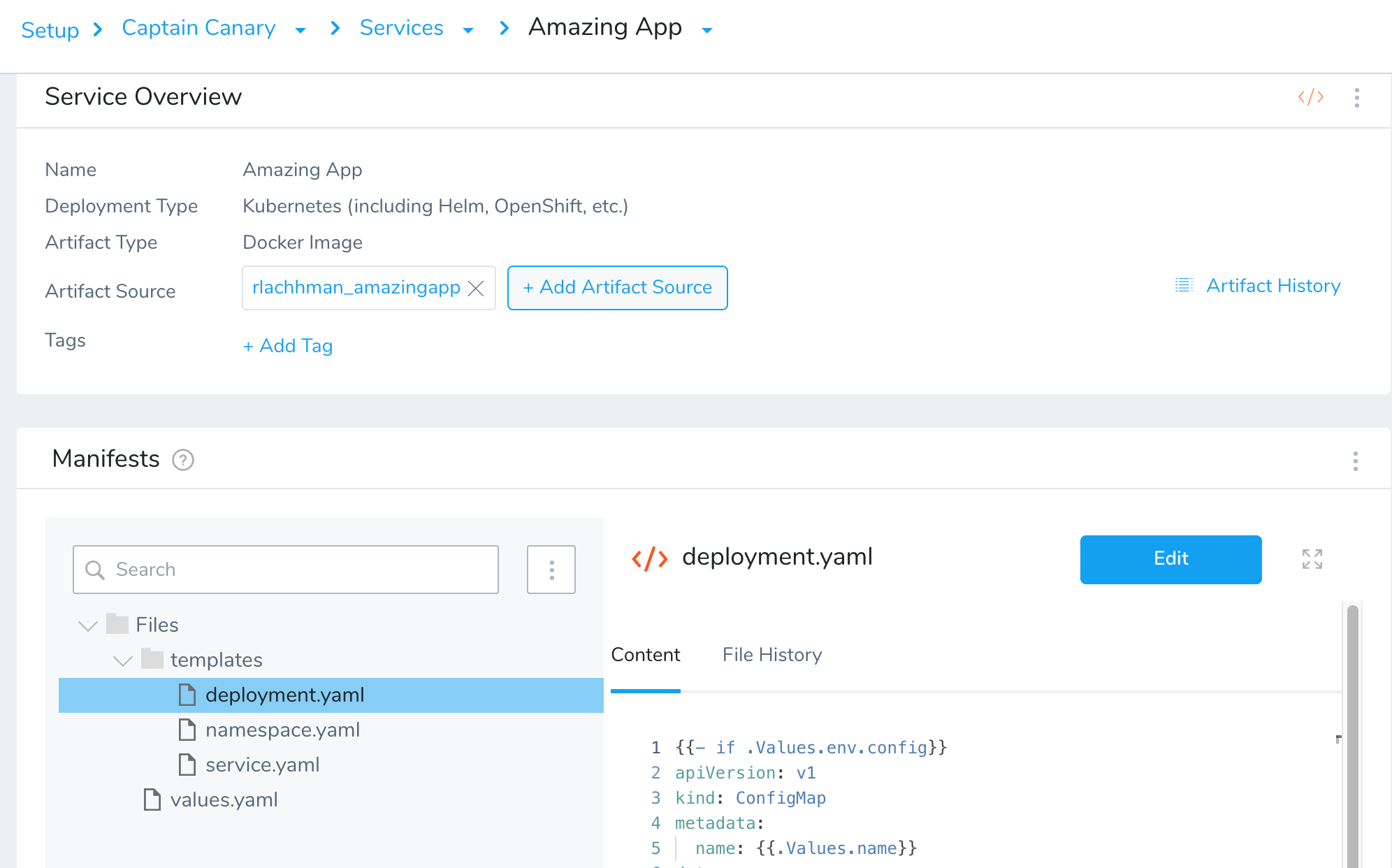Click the Manifests help question mark icon
The image size is (1392, 868).
click(x=183, y=460)
